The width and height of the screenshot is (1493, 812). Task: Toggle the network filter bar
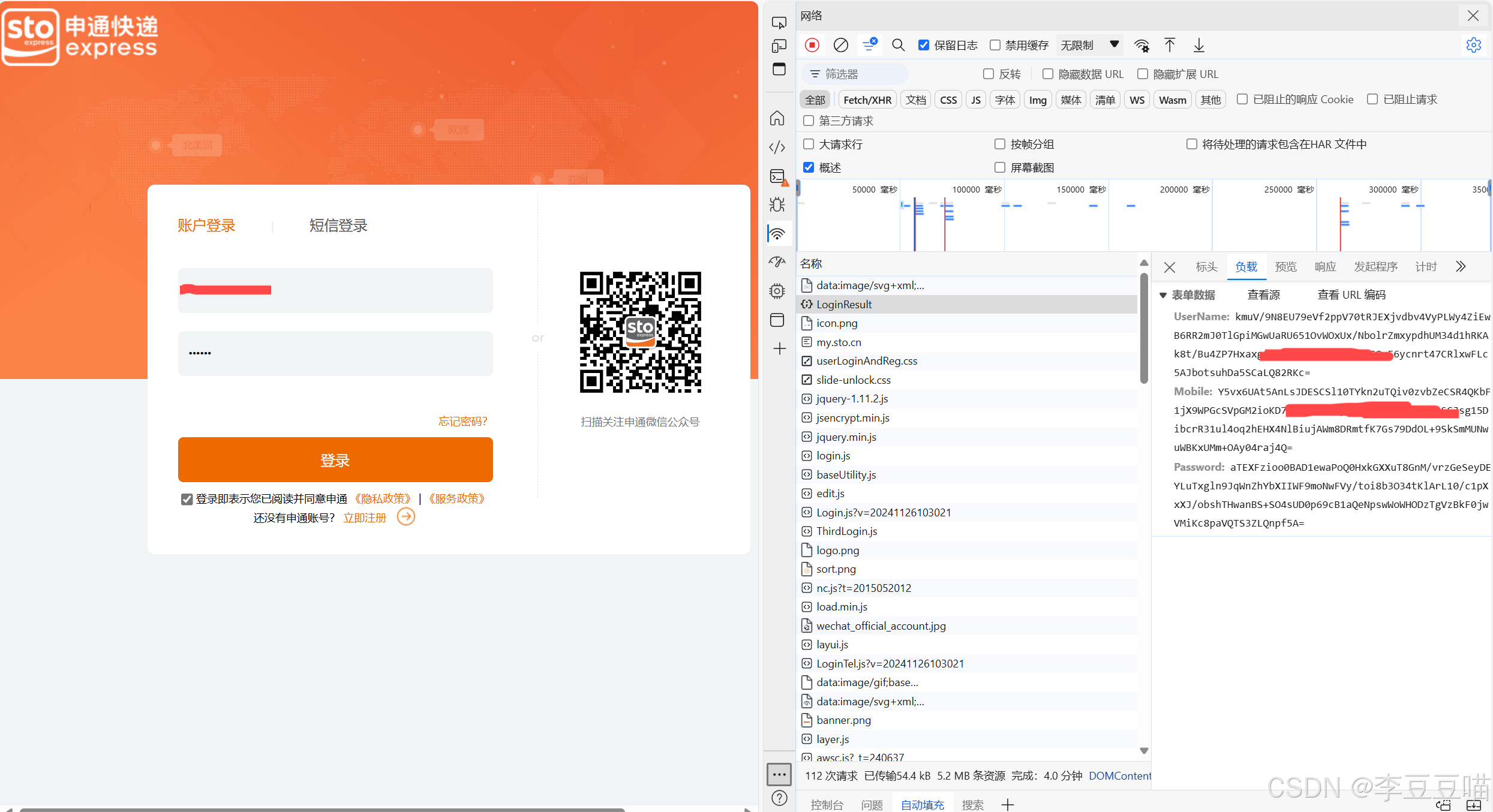(x=869, y=44)
